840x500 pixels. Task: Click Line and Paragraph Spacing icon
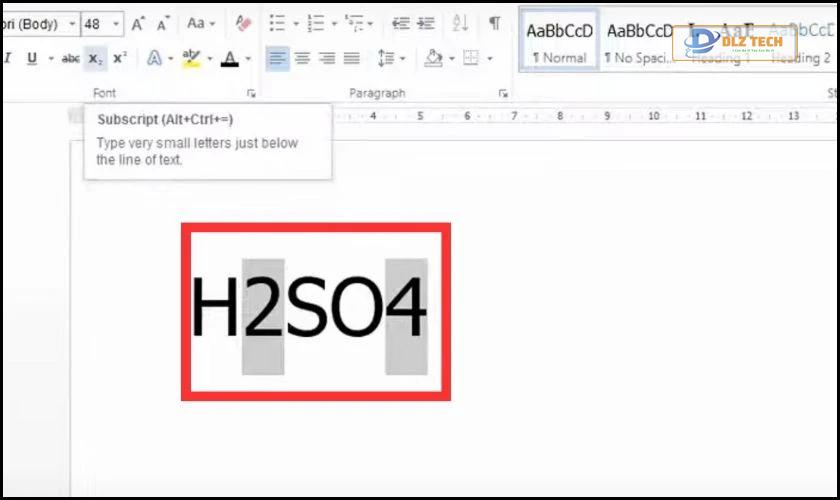[386, 58]
